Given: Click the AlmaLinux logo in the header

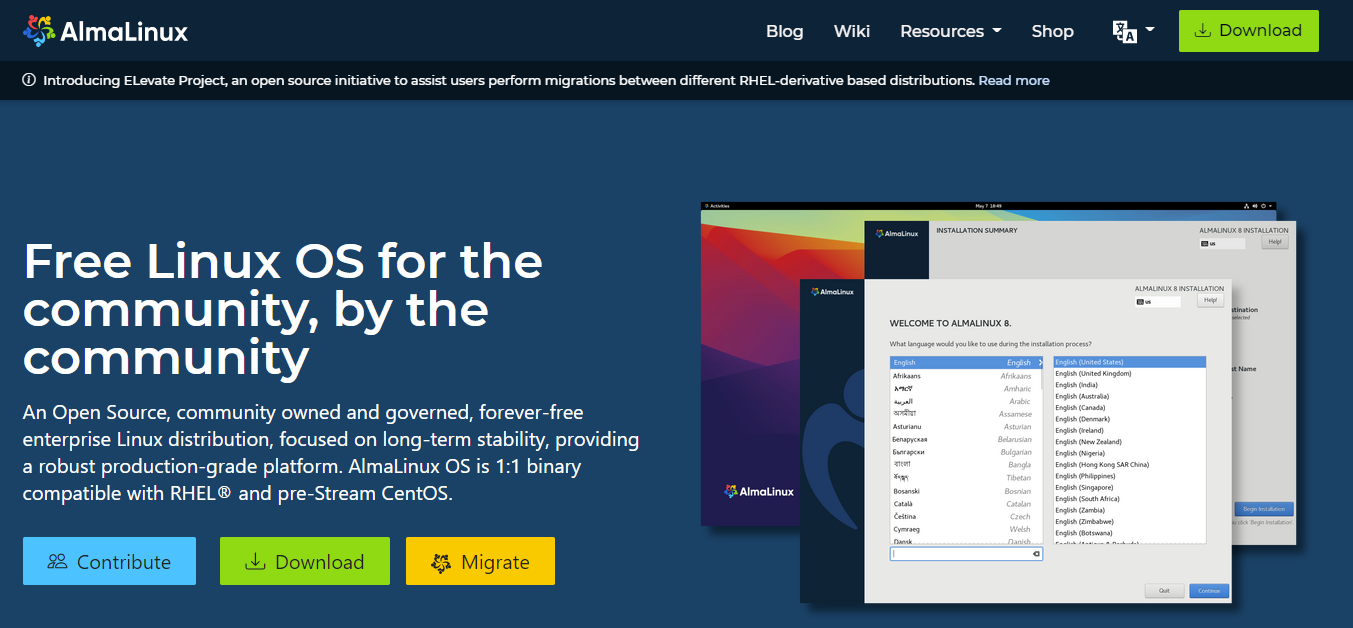Looking at the screenshot, I should (x=105, y=31).
